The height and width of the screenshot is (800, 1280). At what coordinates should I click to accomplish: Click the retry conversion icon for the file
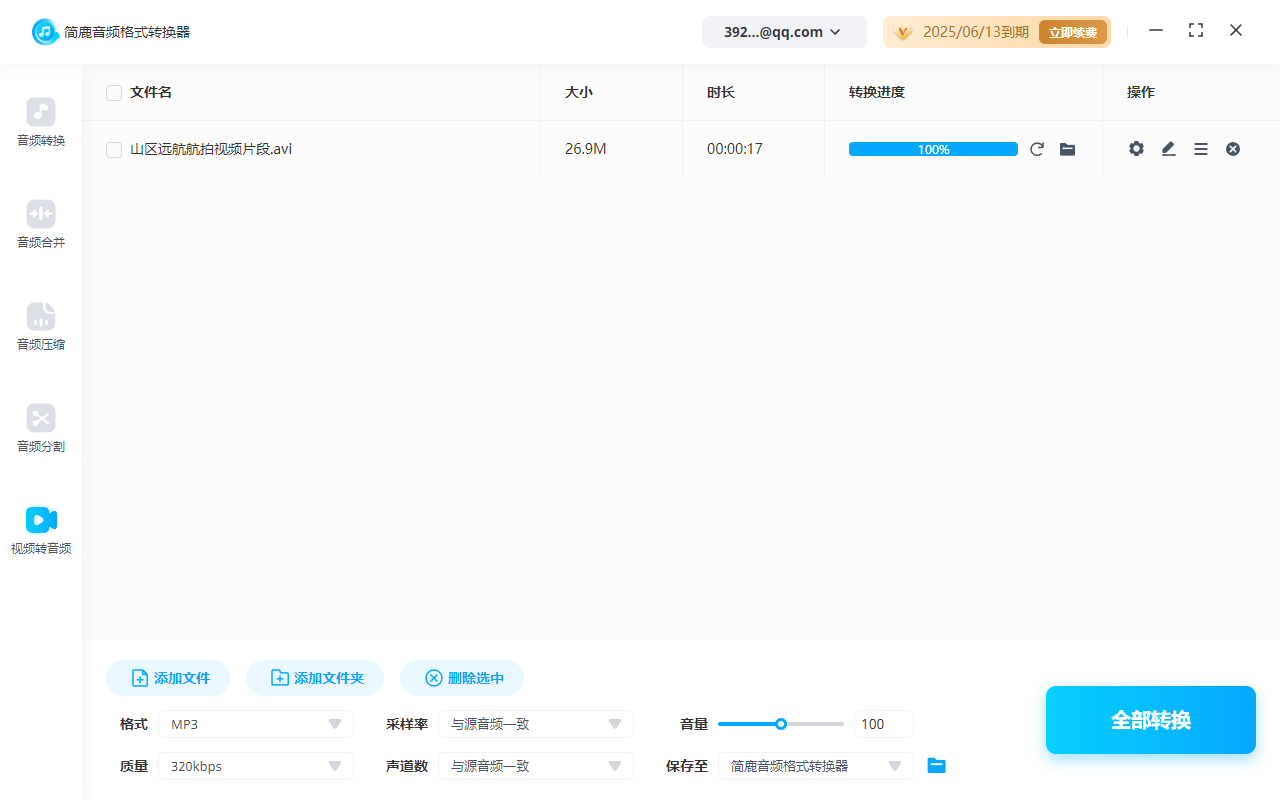point(1037,148)
